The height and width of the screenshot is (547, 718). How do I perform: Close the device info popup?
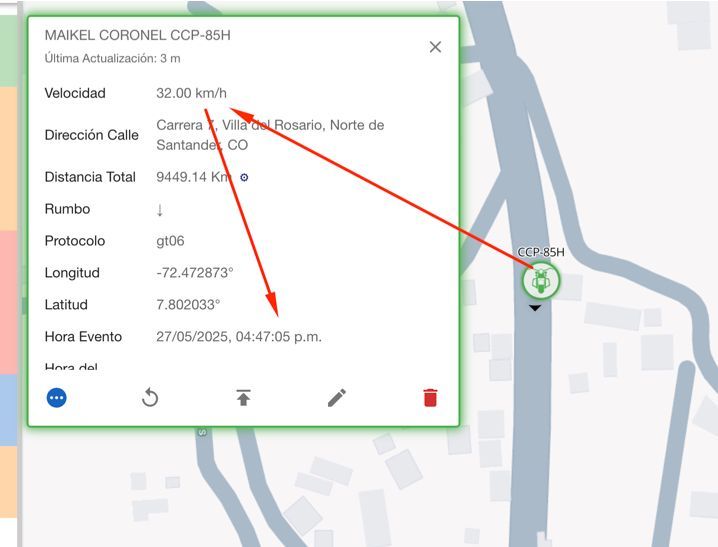(x=435, y=47)
